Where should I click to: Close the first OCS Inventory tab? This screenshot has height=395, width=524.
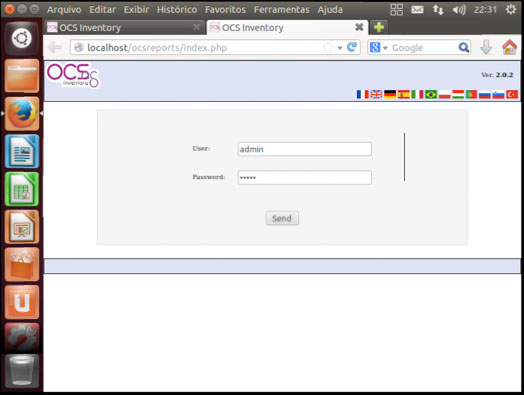point(196,27)
